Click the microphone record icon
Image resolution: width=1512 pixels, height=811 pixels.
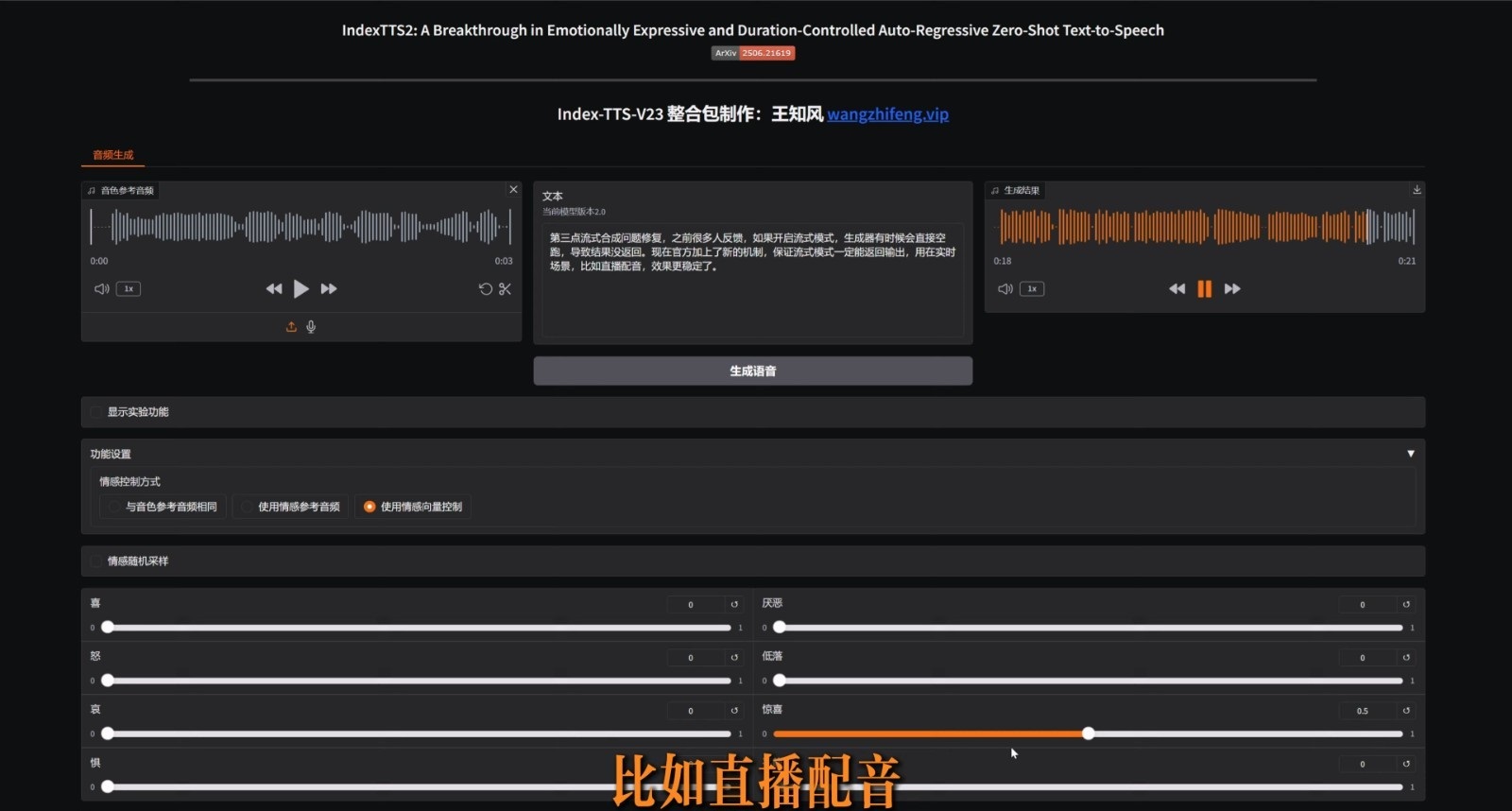click(311, 327)
